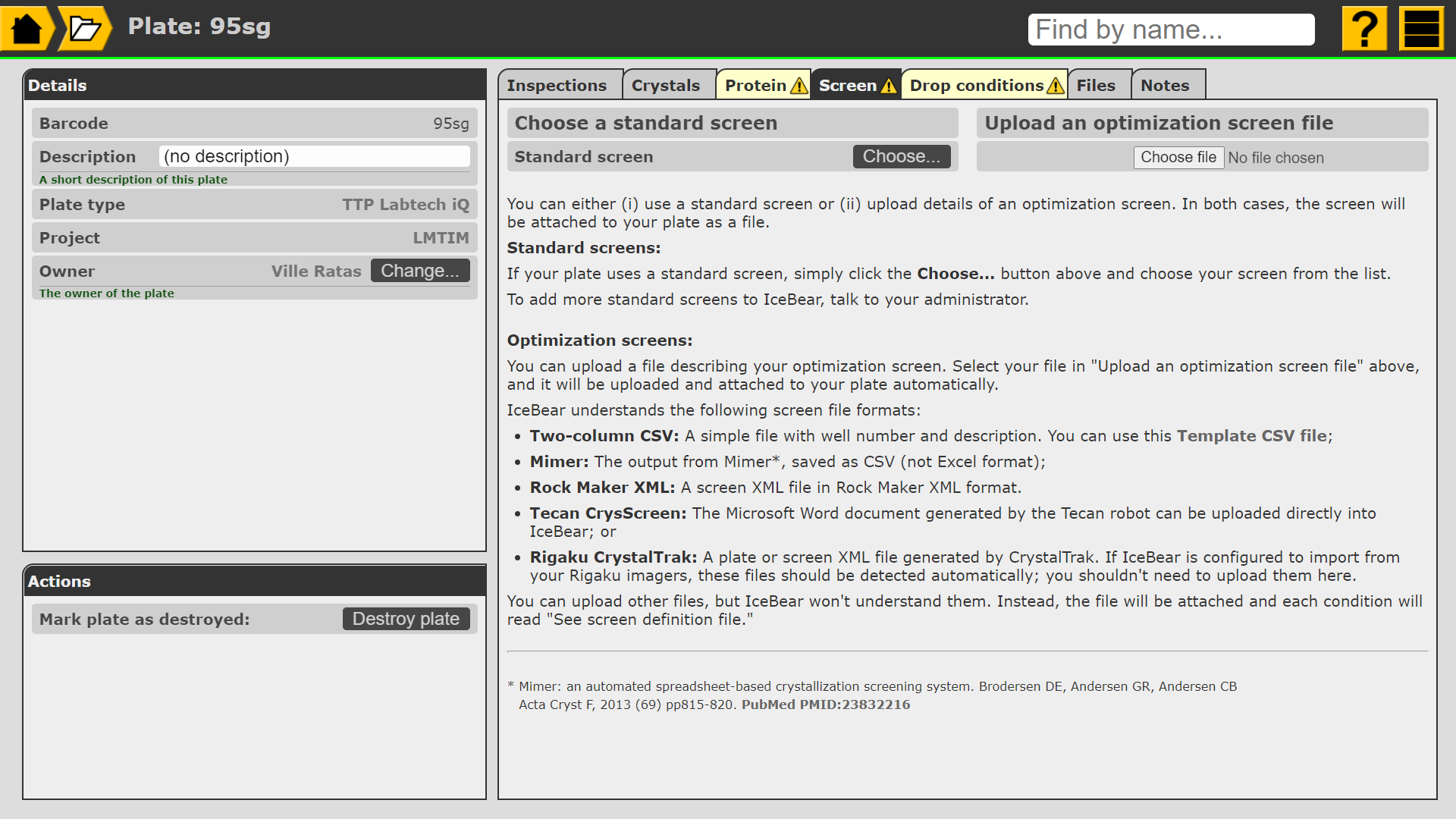Click warning icon on Protein tab
Screen dimensions: 1456x819
799,86
